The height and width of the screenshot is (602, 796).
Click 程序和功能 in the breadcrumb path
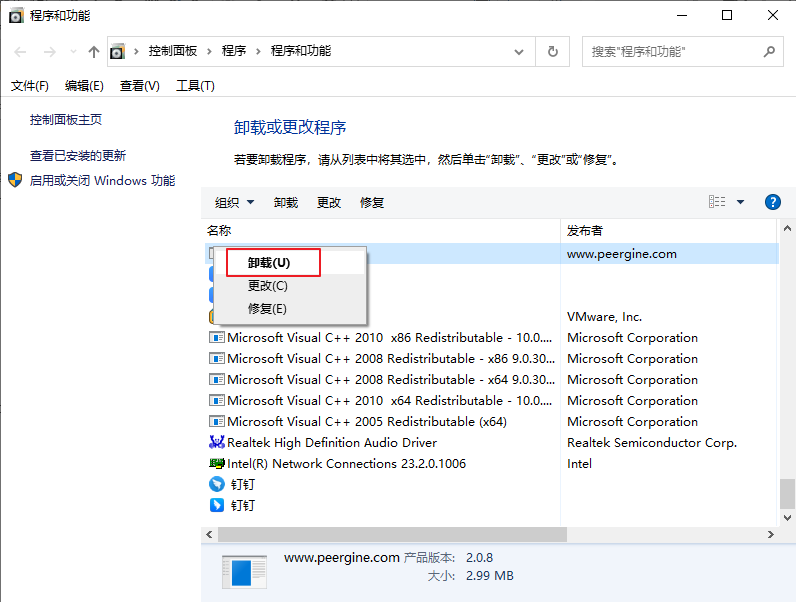coord(301,51)
